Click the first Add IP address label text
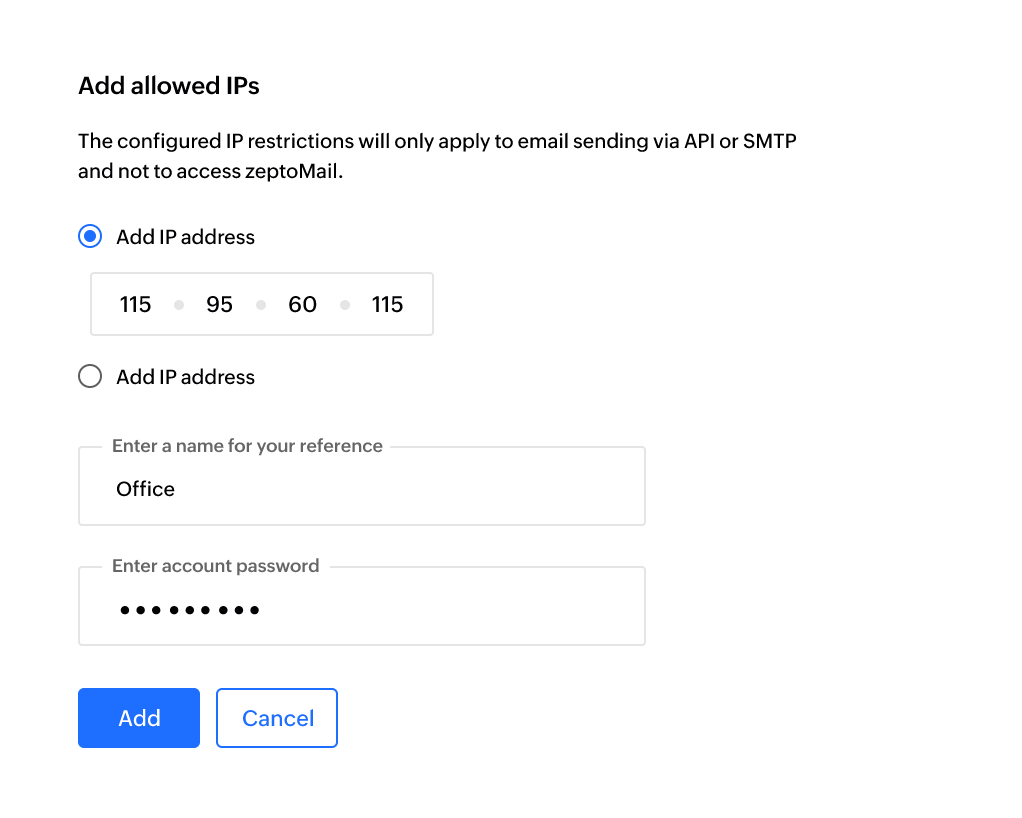The image size is (1022, 818). coord(185,236)
